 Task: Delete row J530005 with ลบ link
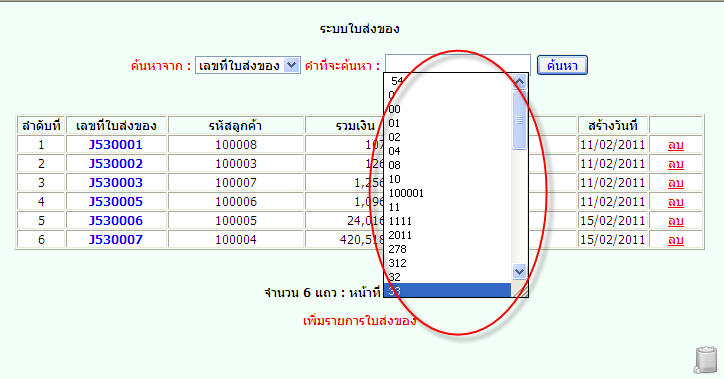click(x=676, y=202)
